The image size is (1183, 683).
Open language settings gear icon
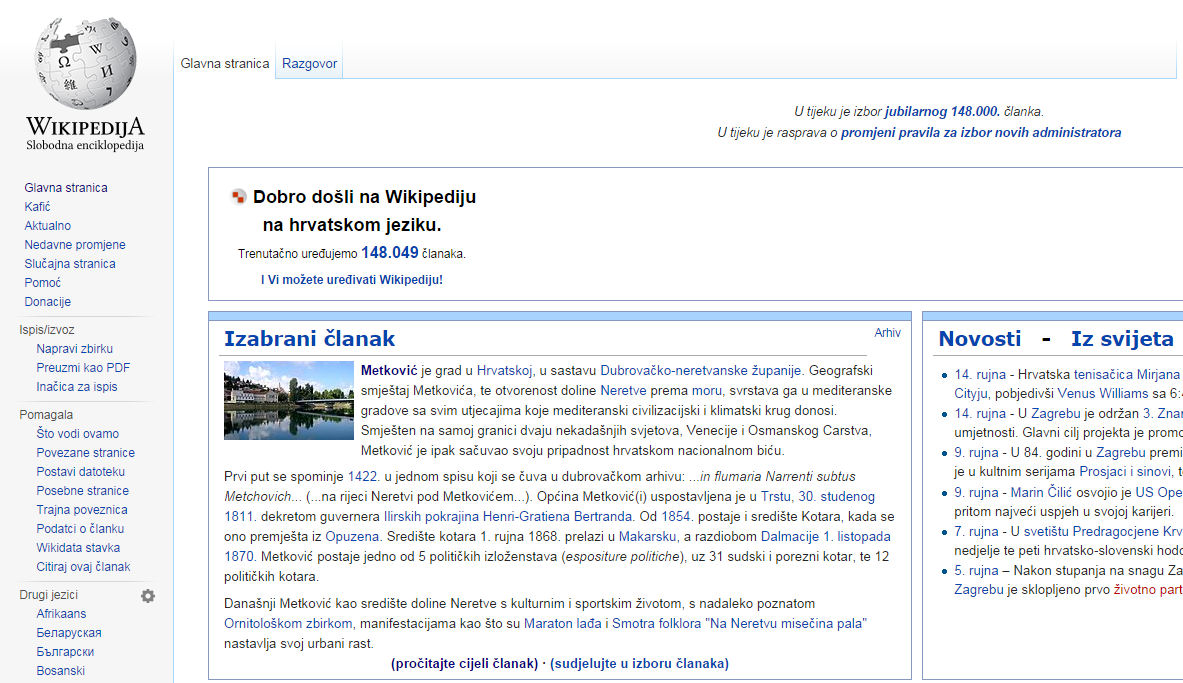(148, 596)
